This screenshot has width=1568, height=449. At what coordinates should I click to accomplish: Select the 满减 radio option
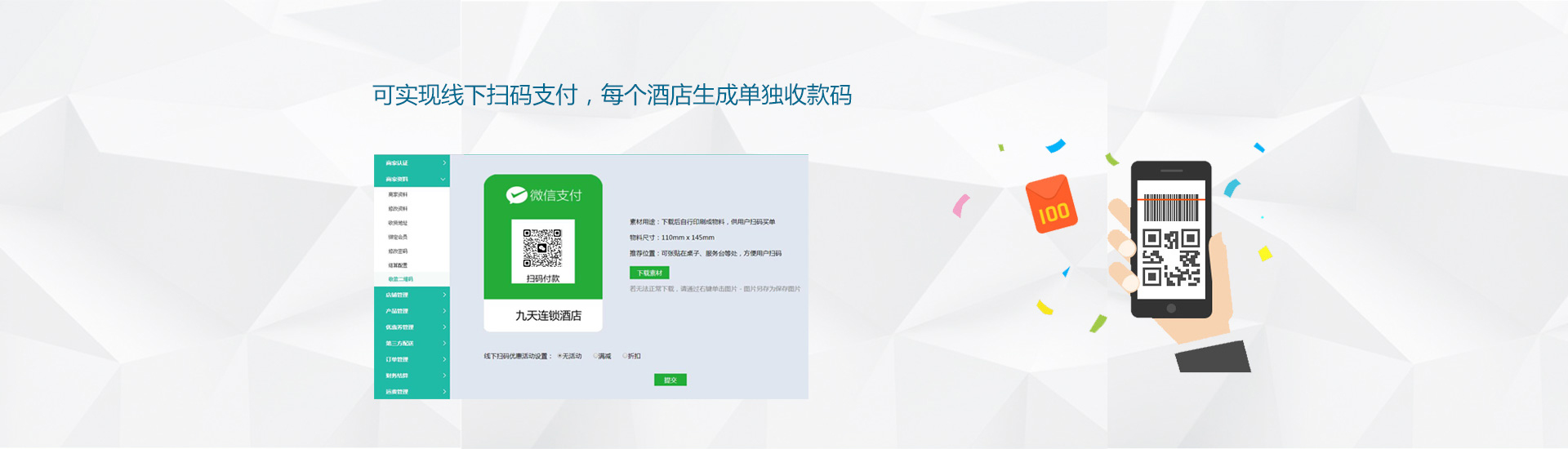[596, 356]
